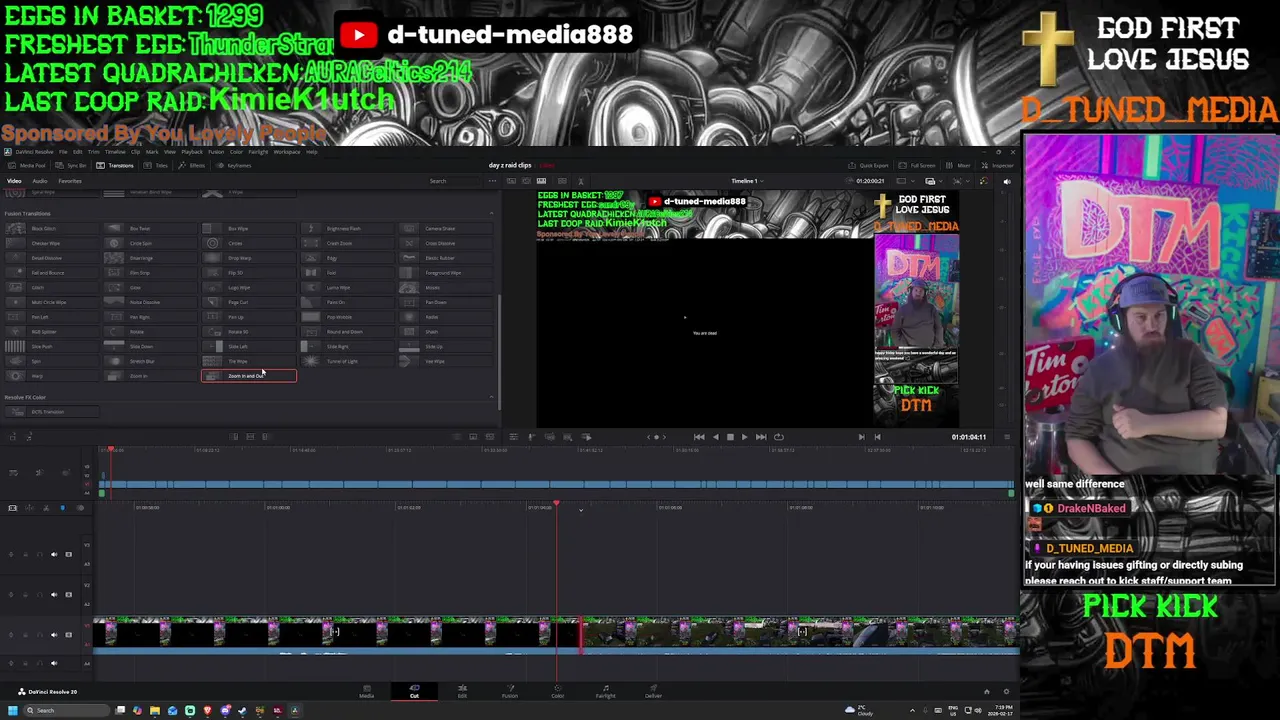Open the Windows Start menu
The width and height of the screenshot is (1280, 720).
pos(12,711)
